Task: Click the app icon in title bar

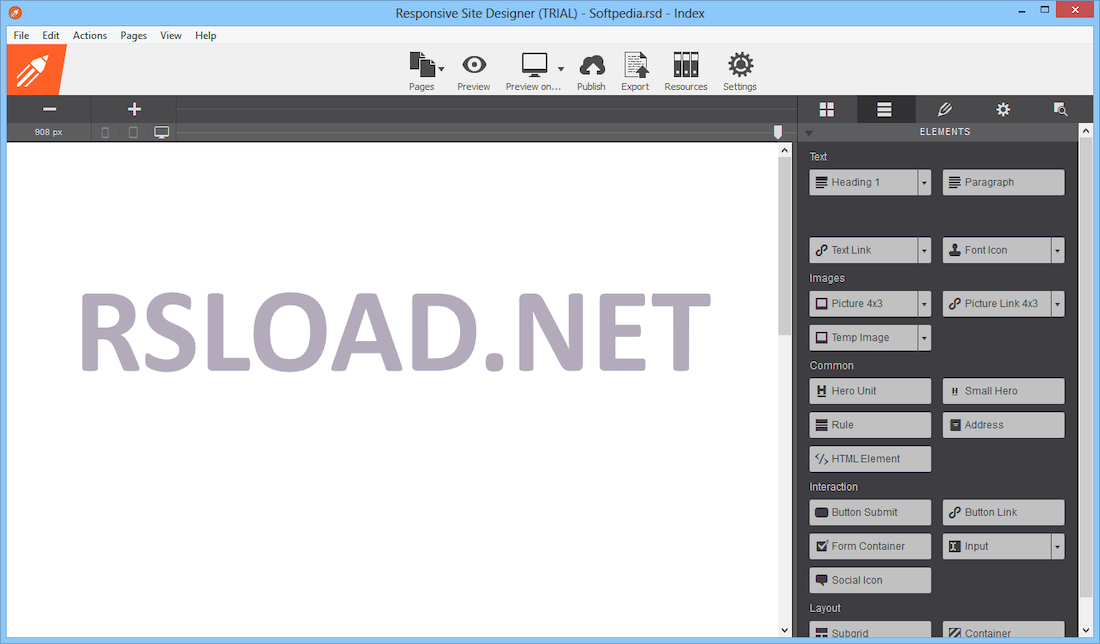Action: pyautogui.click(x=15, y=13)
